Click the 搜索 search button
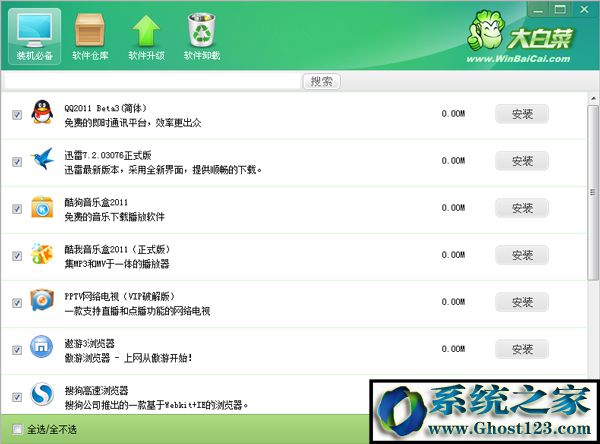This screenshot has height=444, width=600. point(321,82)
